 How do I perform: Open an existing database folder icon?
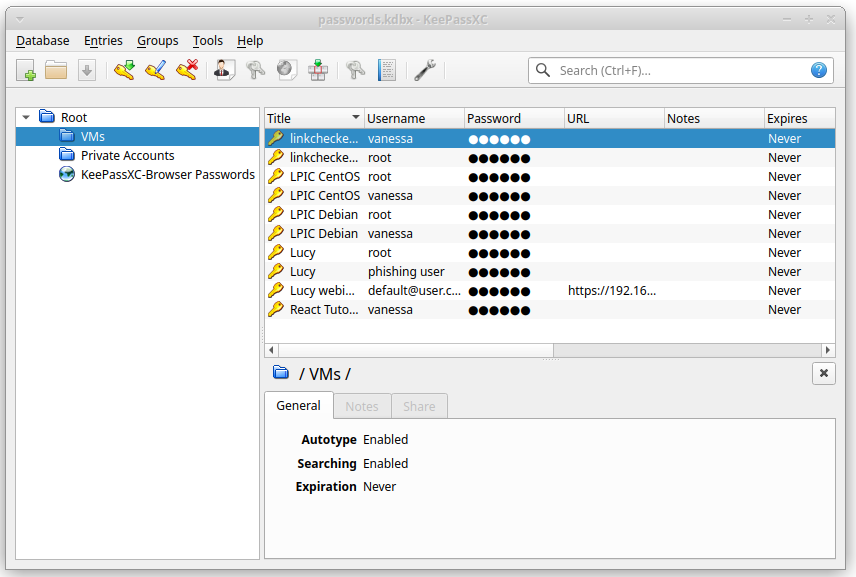56,70
